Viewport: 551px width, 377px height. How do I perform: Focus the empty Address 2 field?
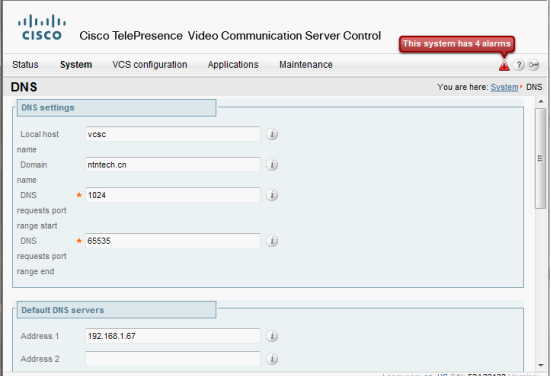(173, 359)
